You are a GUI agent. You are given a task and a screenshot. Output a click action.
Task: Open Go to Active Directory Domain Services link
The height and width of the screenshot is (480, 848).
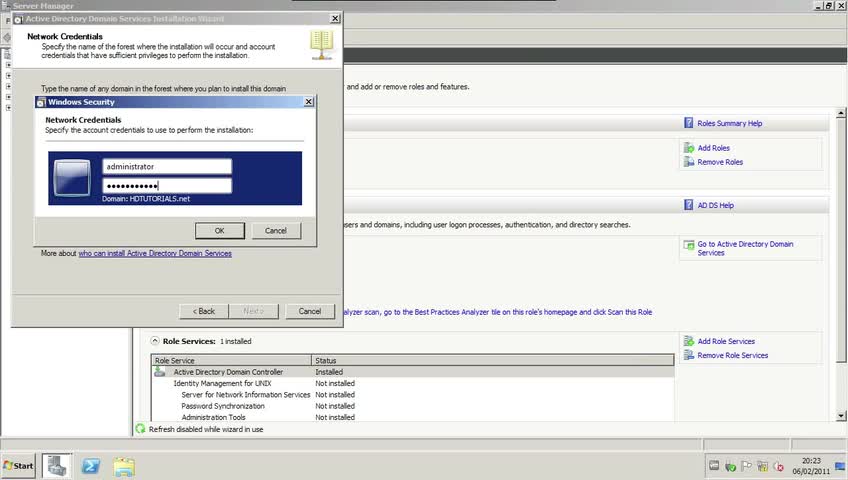click(745, 248)
